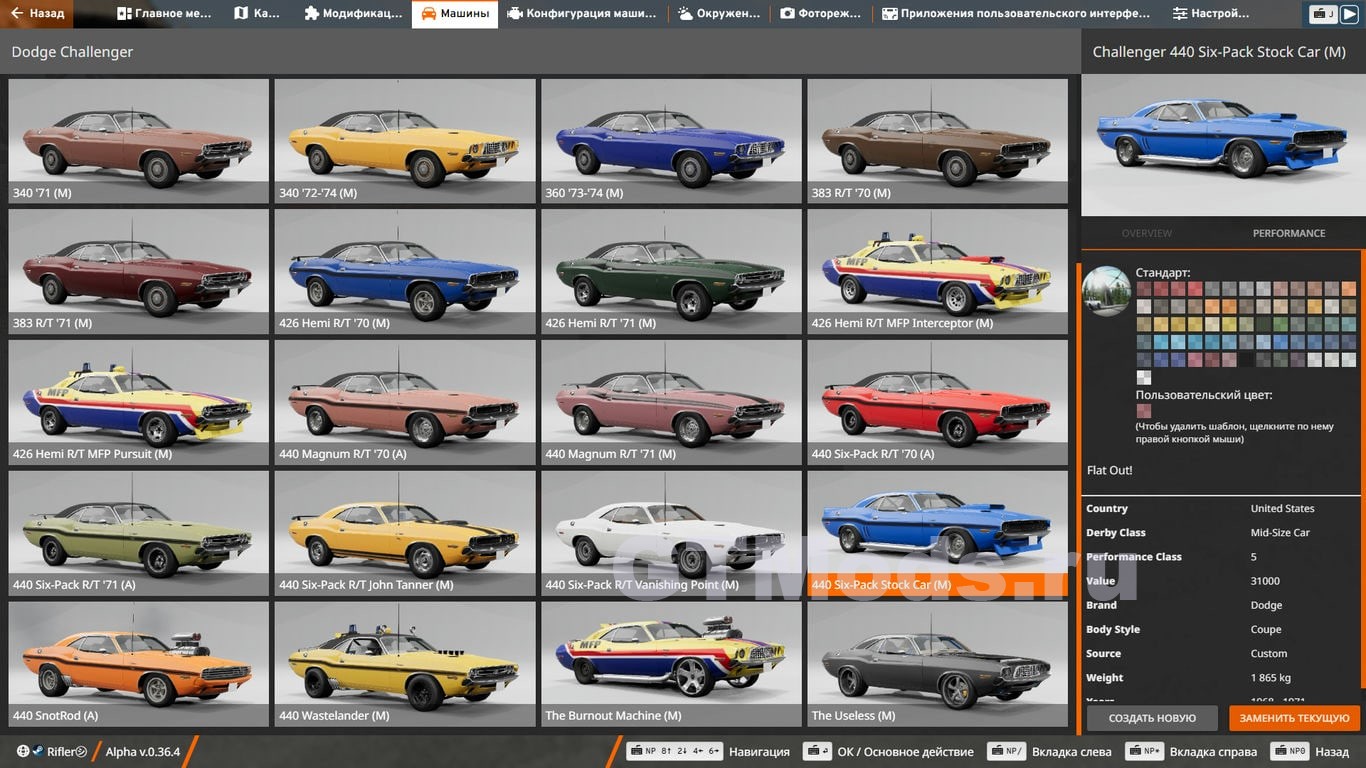Viewport: 1366px width, 768px height.
Task: Pick the 426 Hemi R/T MFP Interceptor
Action: click(937, 271)
